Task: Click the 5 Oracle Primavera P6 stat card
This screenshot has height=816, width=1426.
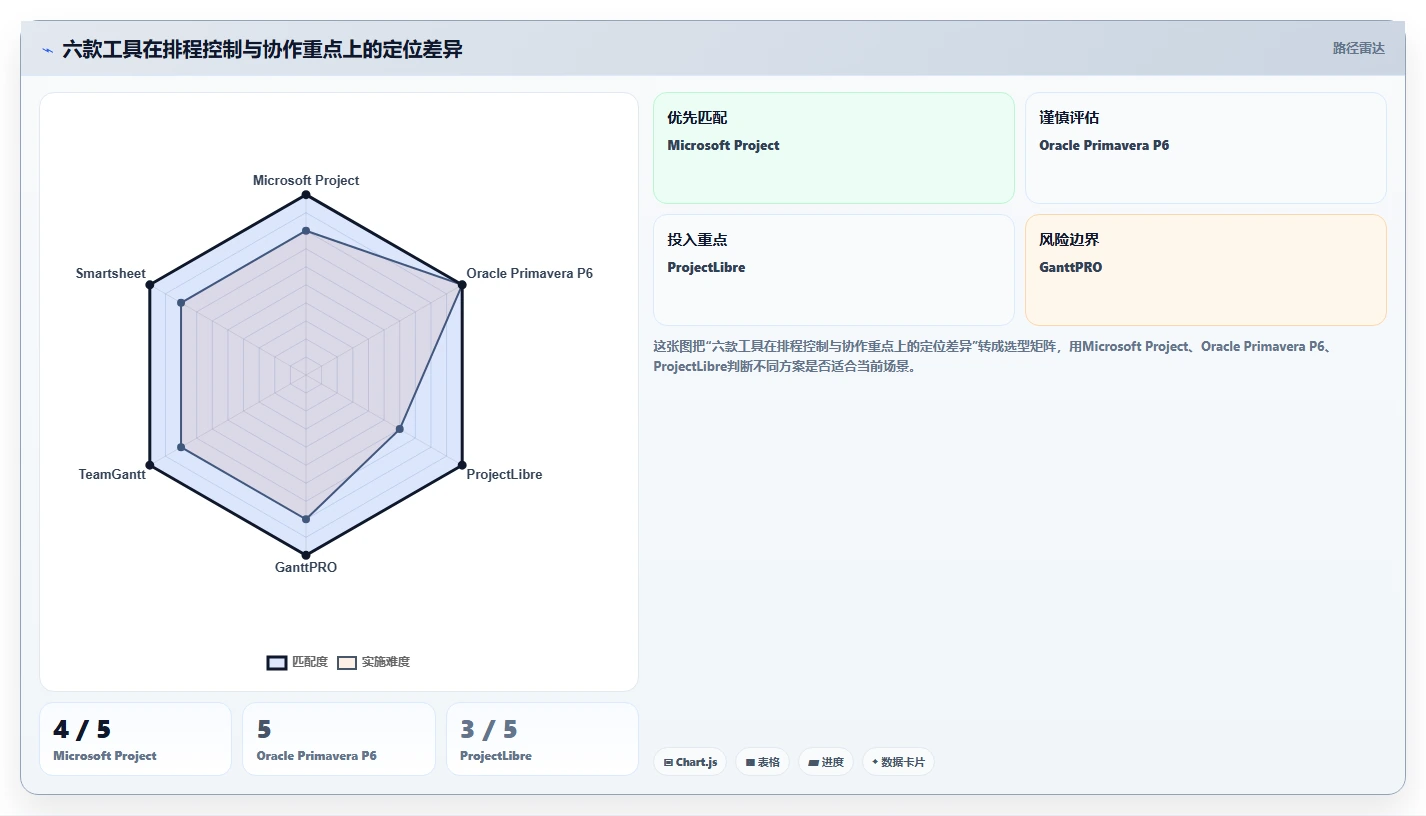Action: click(x=339, y=739)
